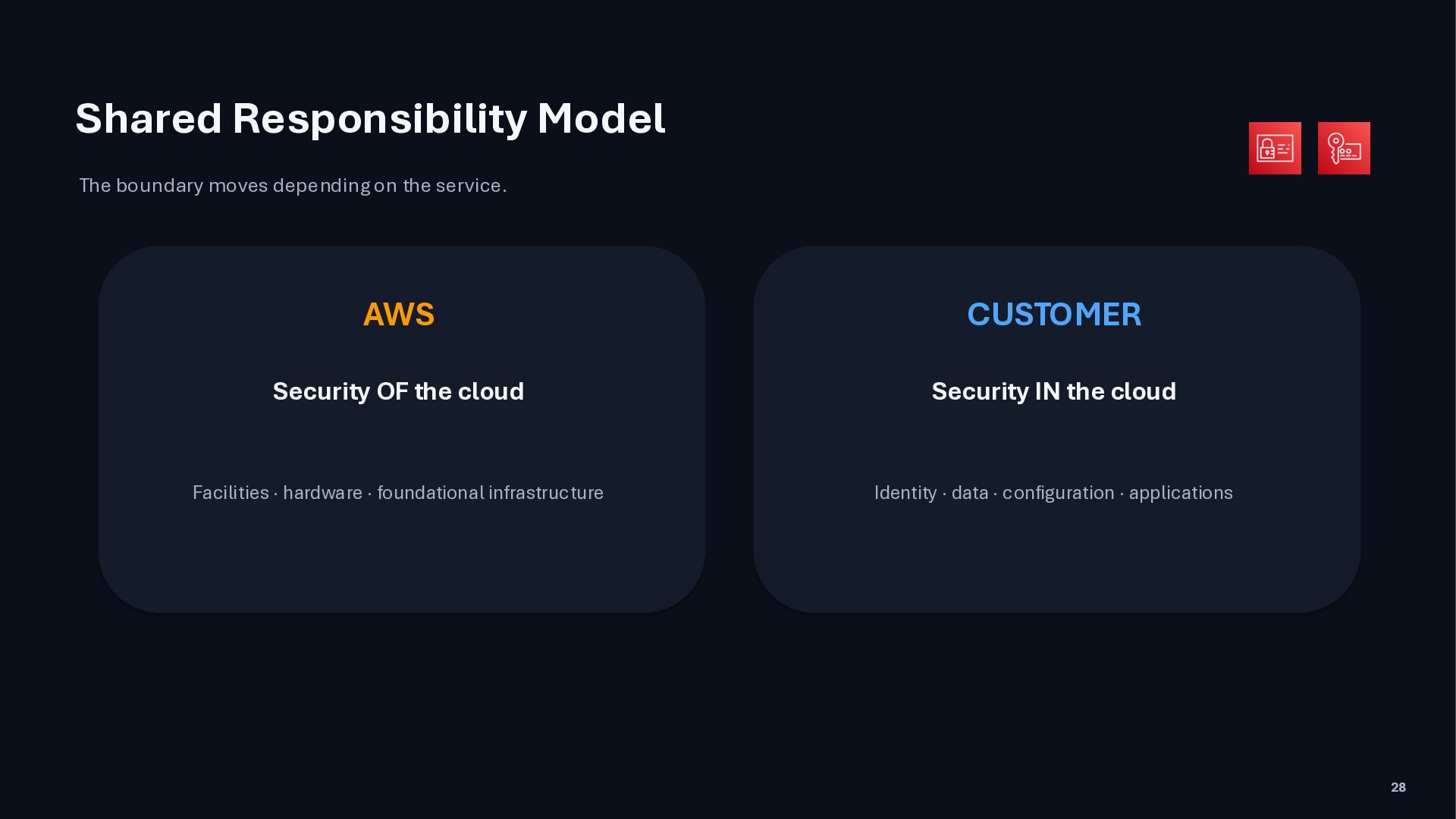Click the KMS key icon

point(1344,149)
